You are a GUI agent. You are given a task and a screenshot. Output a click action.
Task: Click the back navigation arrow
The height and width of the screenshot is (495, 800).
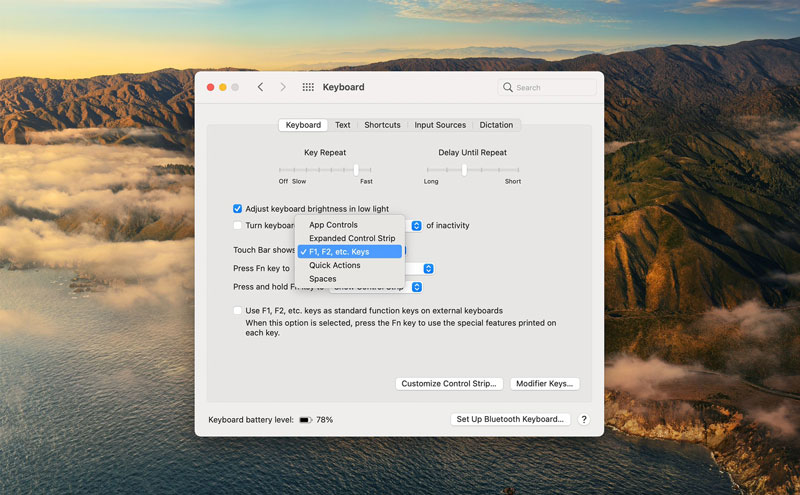[x=261, y=88]
